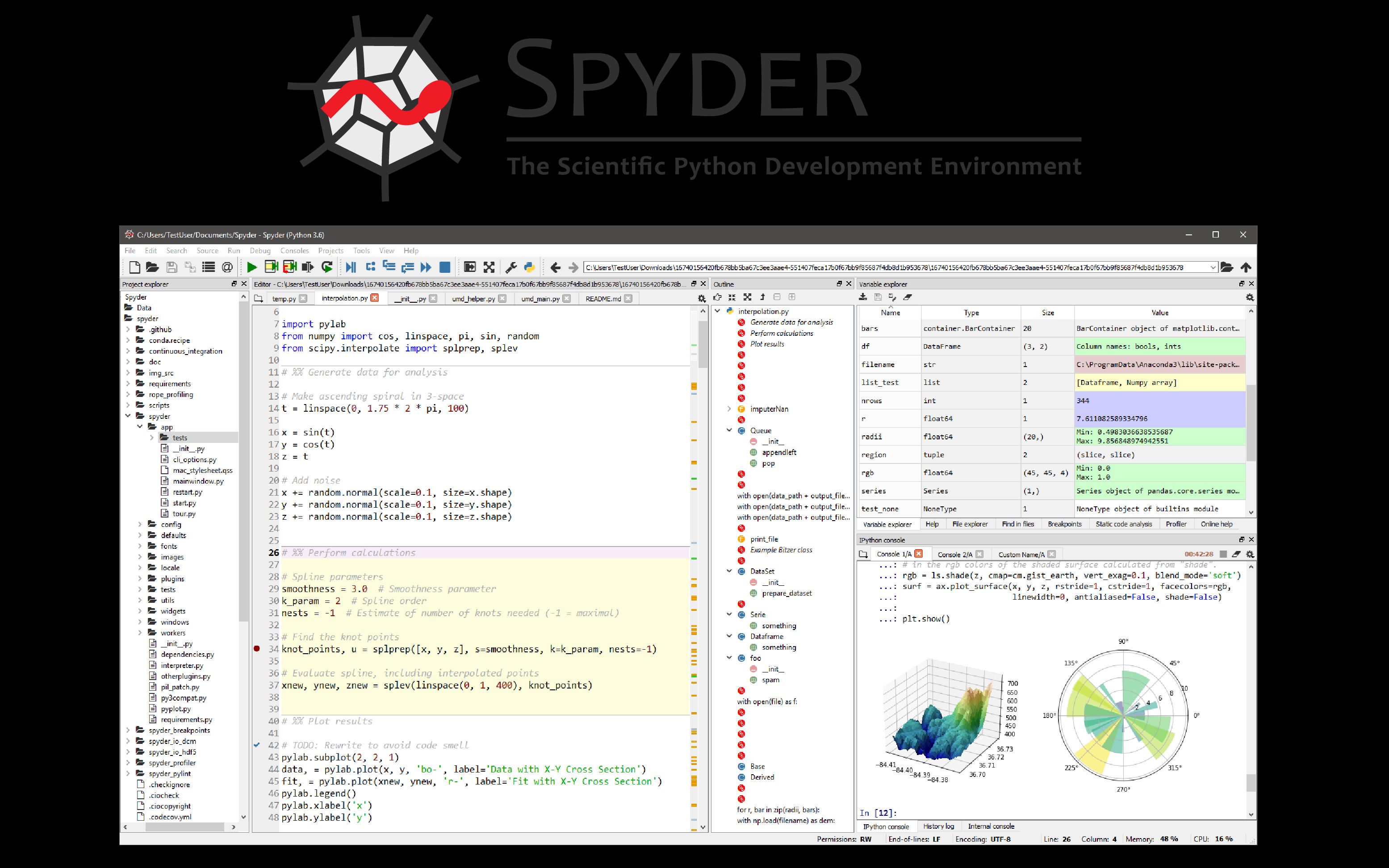Change to parent directory up arrow
1389x868 pixels.
(1246, 267)
